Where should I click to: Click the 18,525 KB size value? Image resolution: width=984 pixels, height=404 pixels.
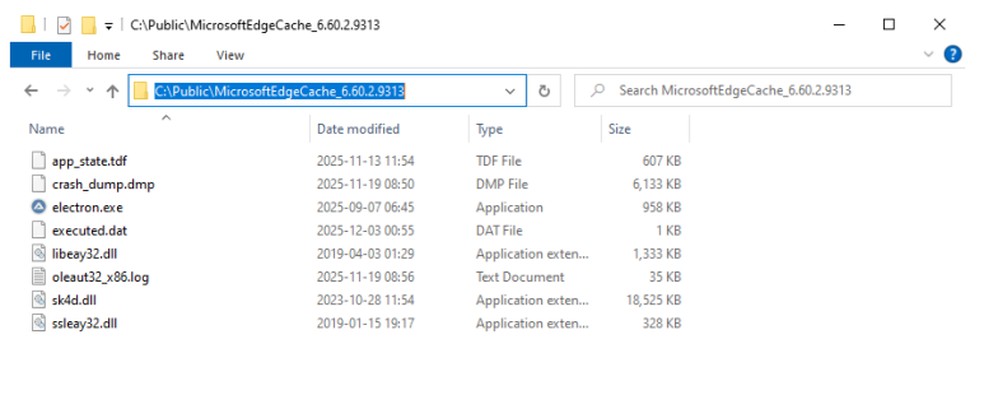click(653, 300)
